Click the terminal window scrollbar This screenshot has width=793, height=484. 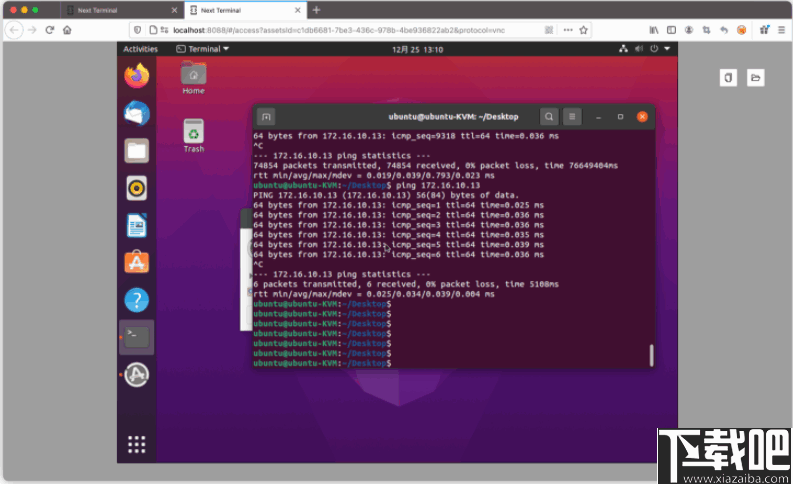(x=651, y=355)
